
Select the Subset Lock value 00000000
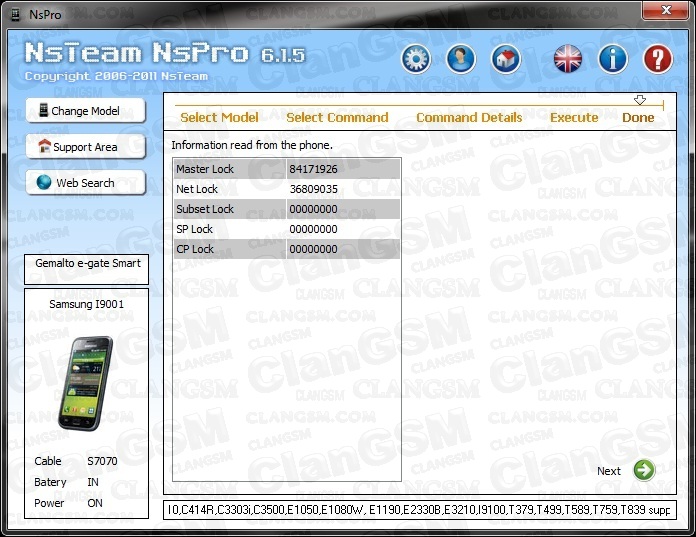pos(313,209)
